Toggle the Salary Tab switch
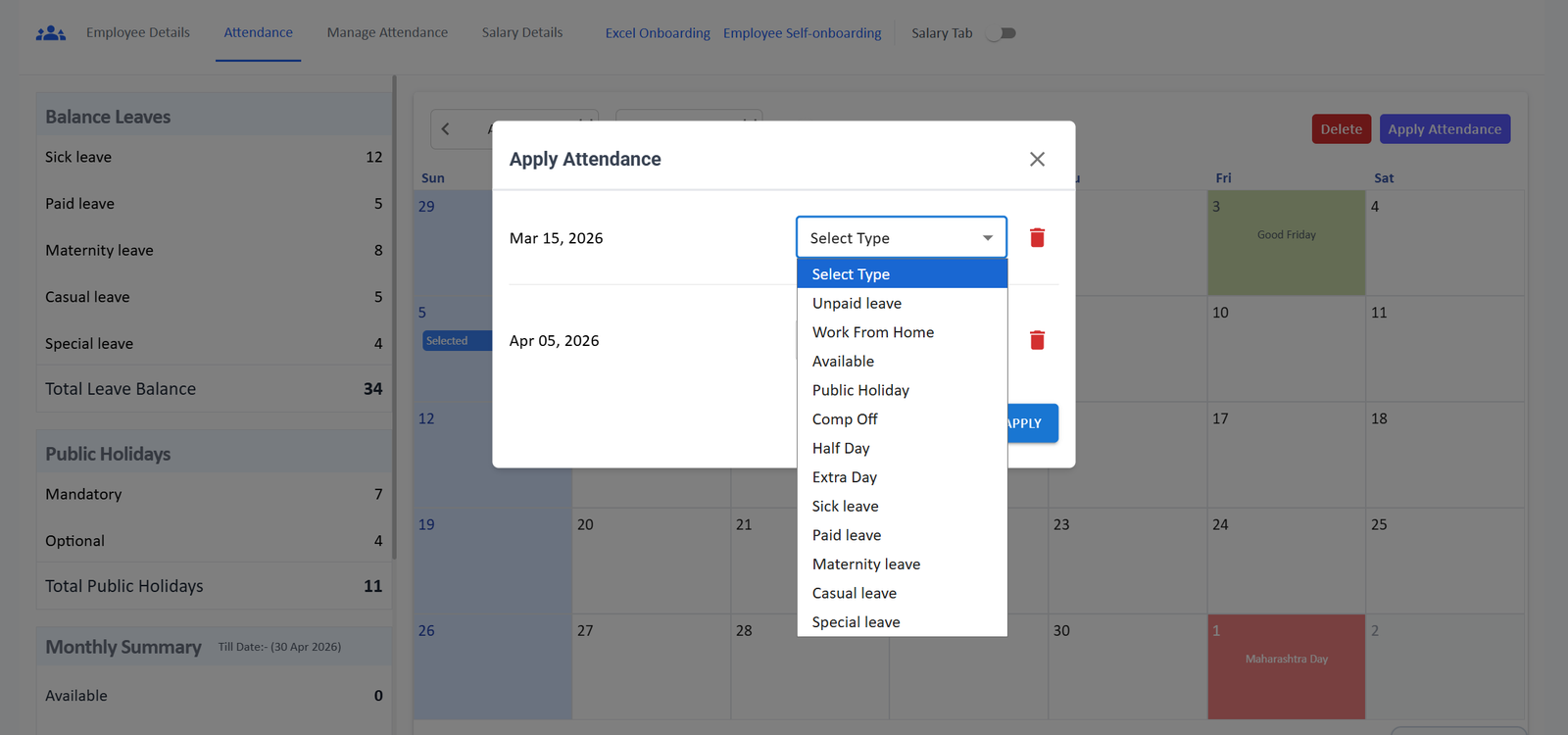 point(1002,33)
